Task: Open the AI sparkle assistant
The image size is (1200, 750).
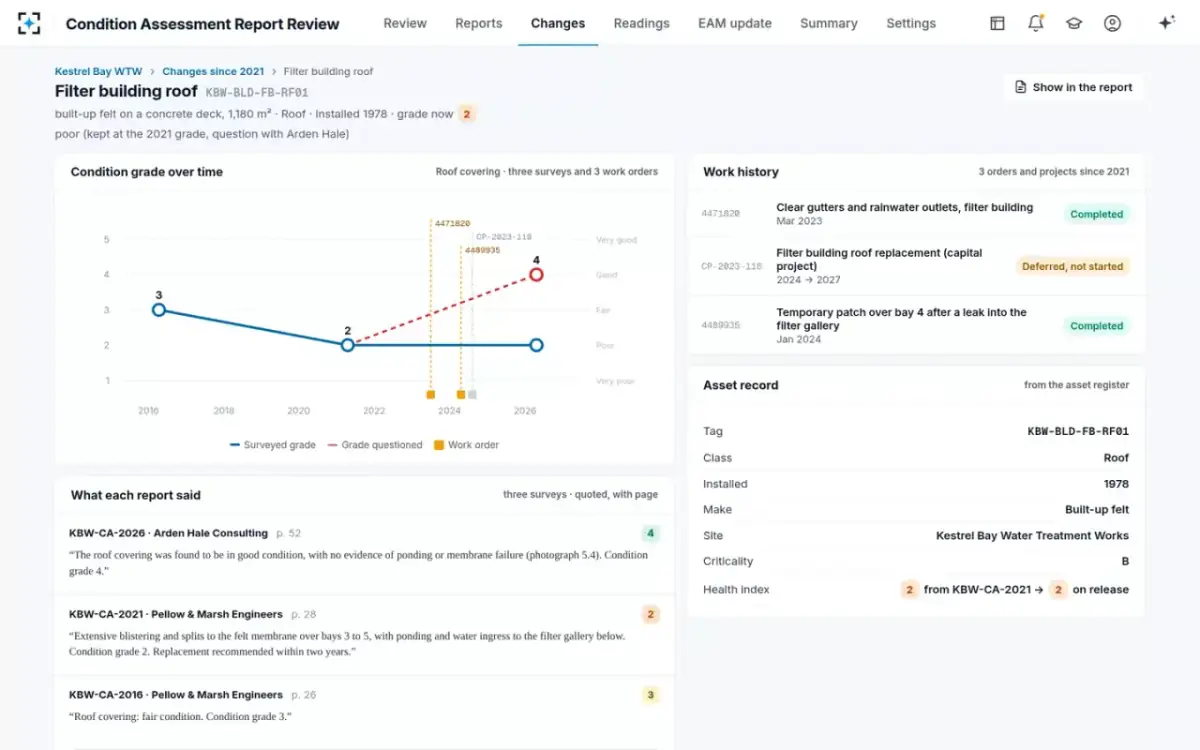Action: point(1166,23)
